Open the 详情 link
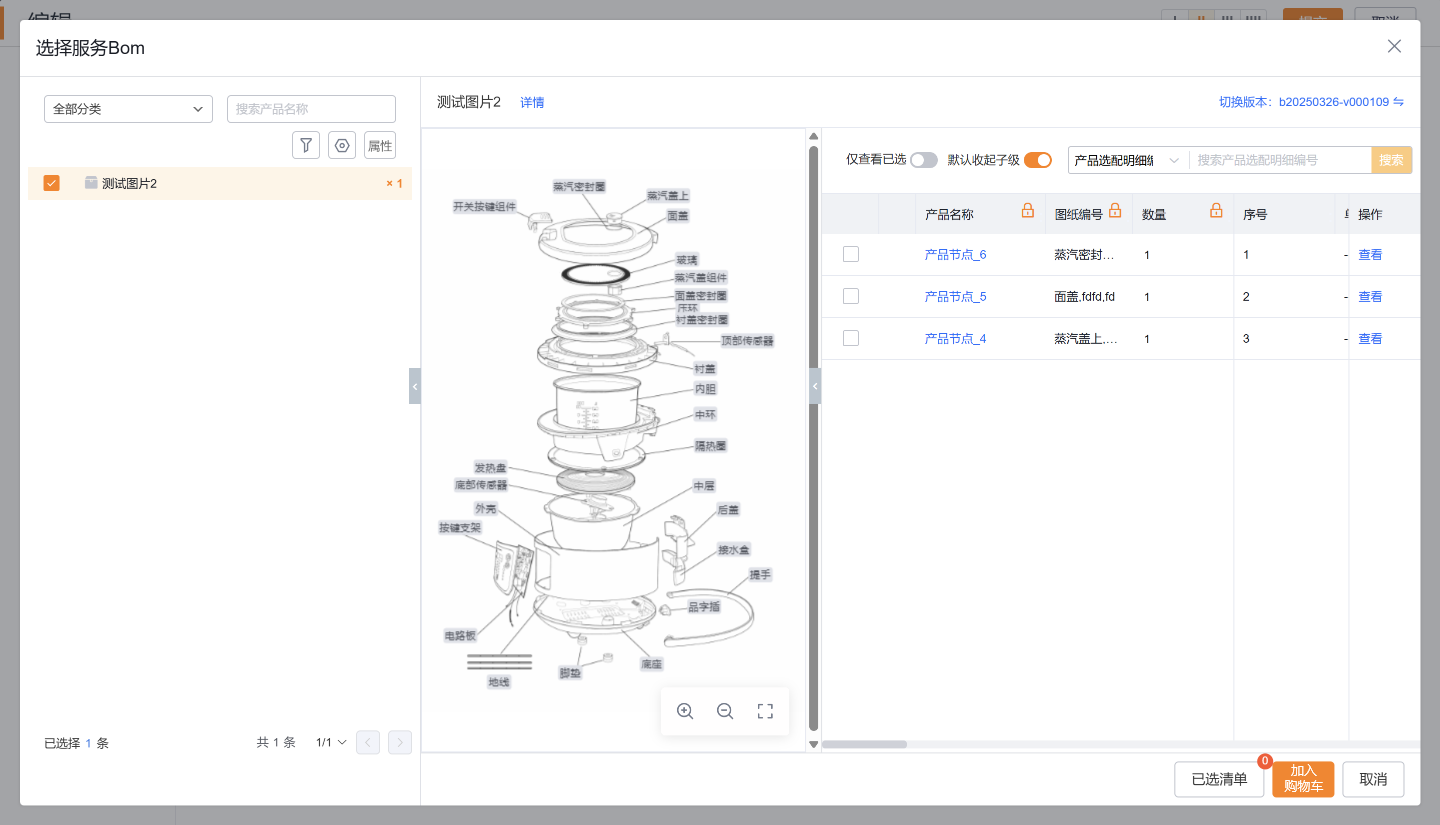 [532, 102]
